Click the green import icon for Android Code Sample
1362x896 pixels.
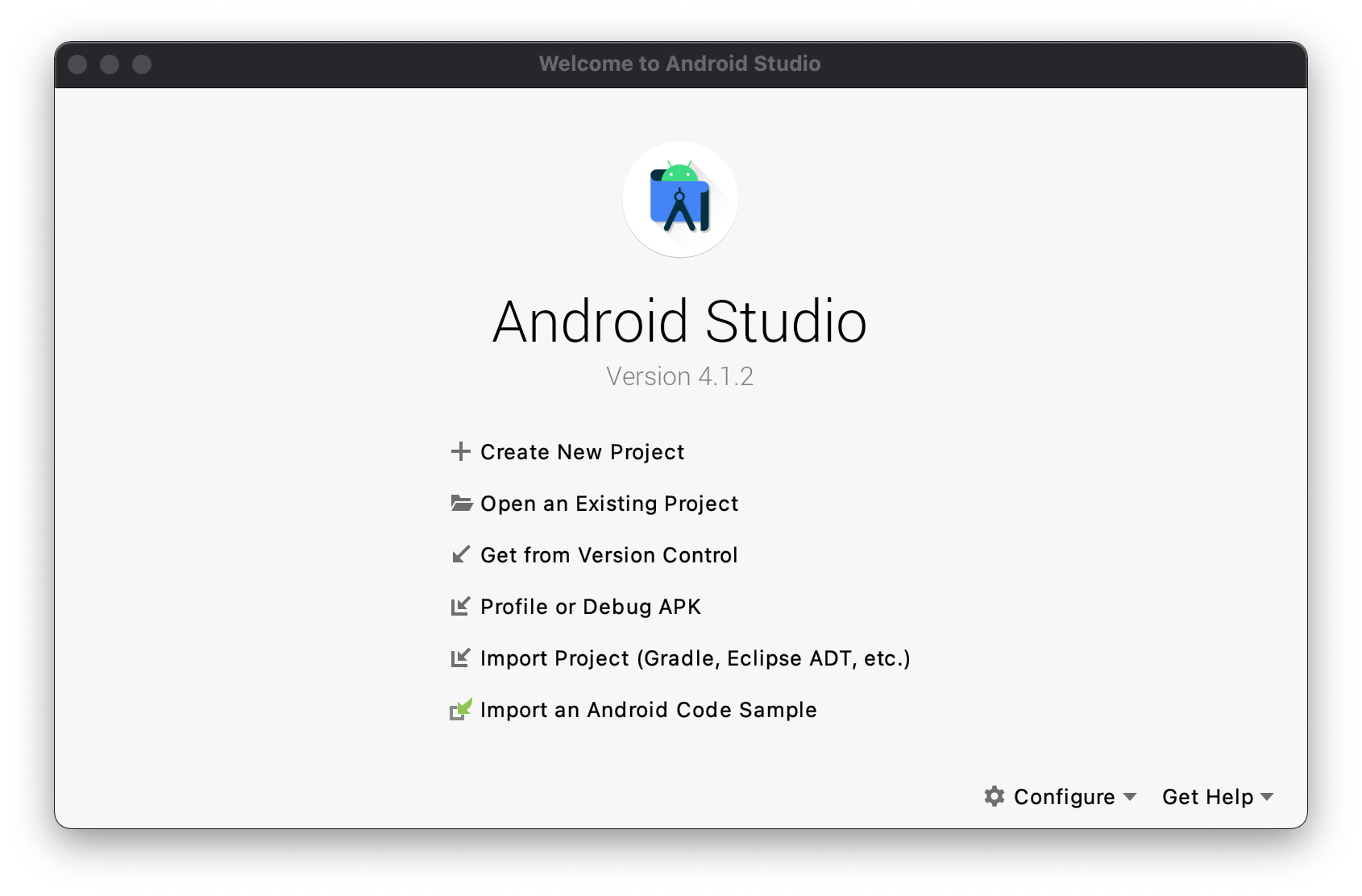[x=461, y=710]
